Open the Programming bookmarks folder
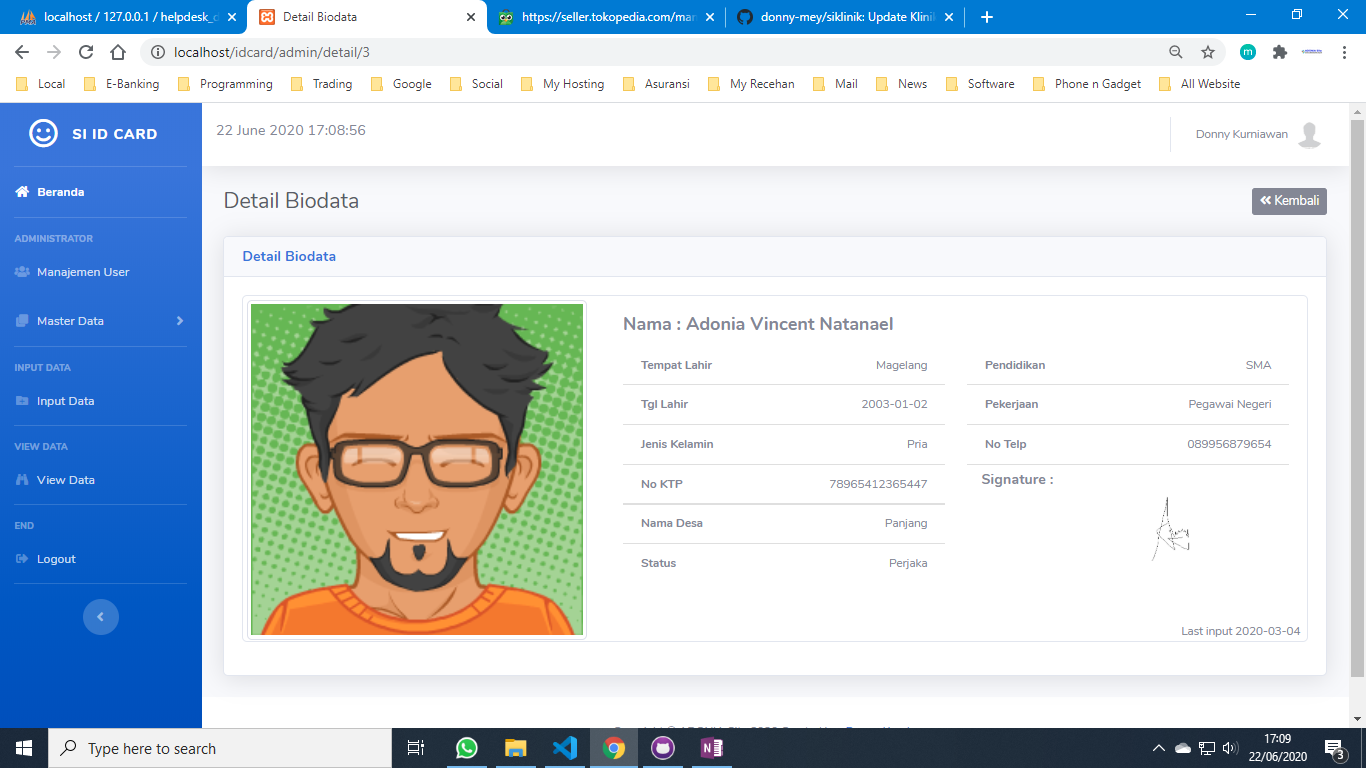1366x768 pixels. click(x=225, y=84)
